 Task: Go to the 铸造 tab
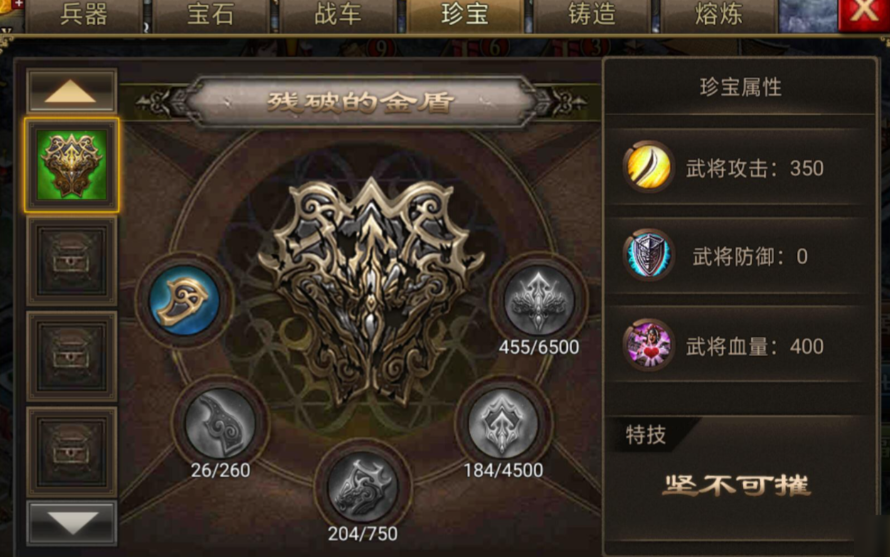(x=592, y=15)
